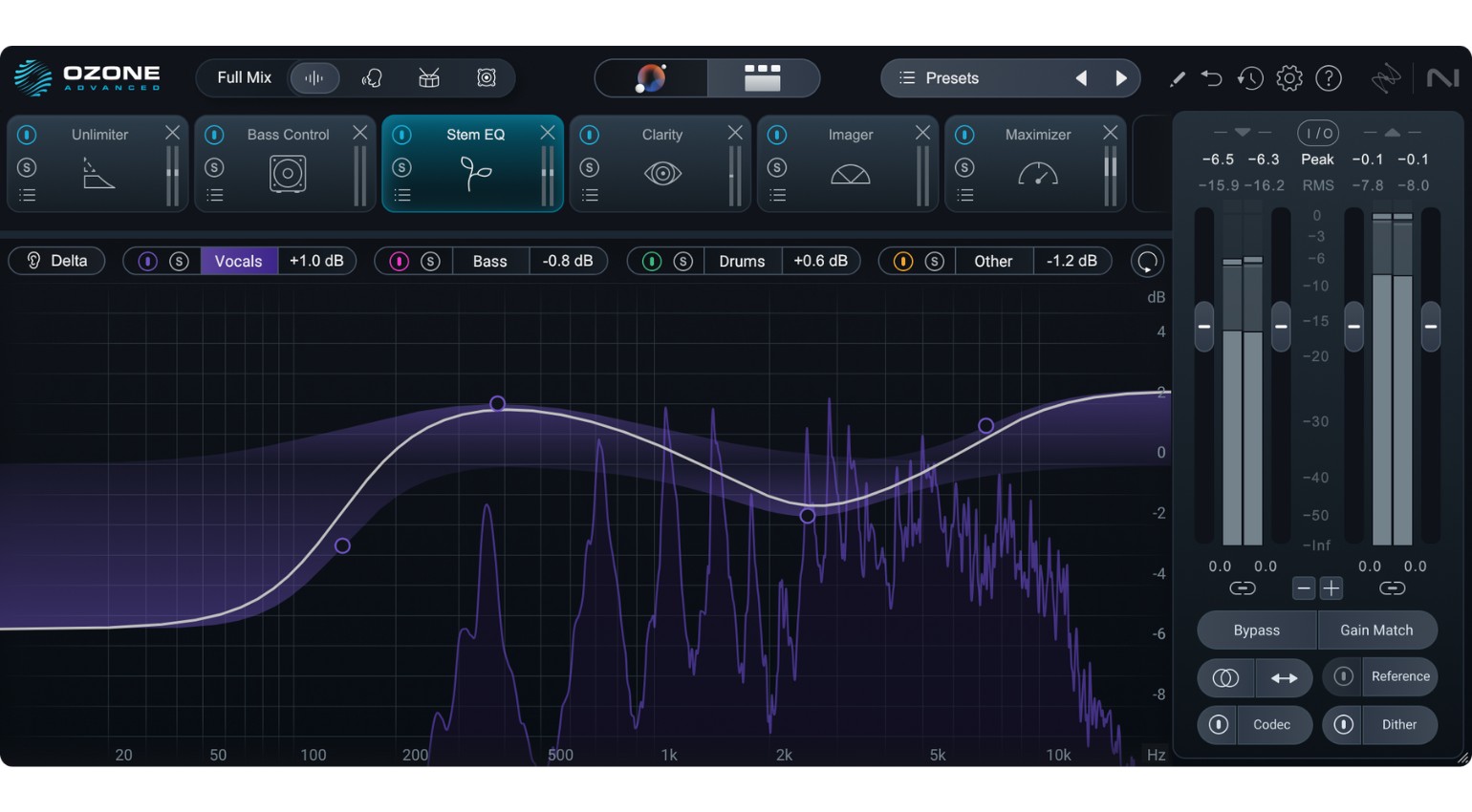
Task: Select the Imager module icon
Action: click(848, 173)
